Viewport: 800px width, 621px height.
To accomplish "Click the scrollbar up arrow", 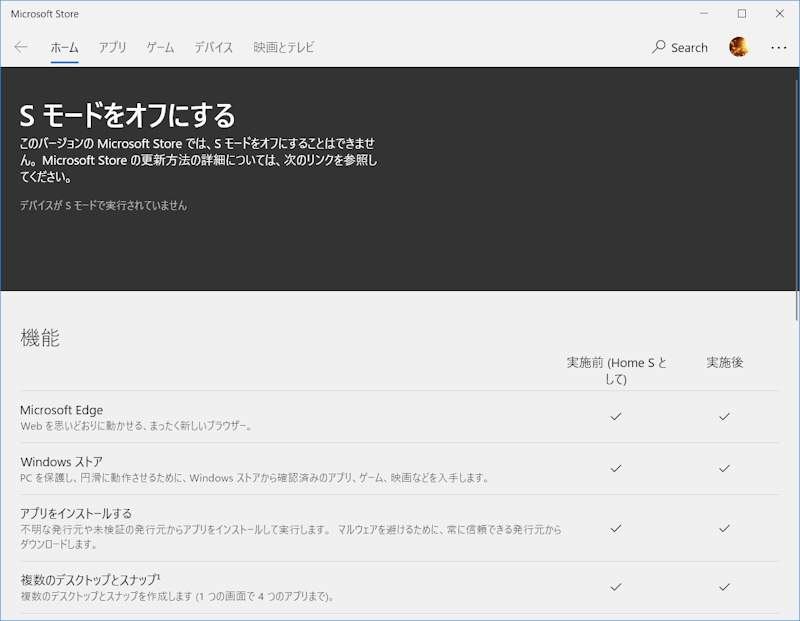I will point(794,73).
